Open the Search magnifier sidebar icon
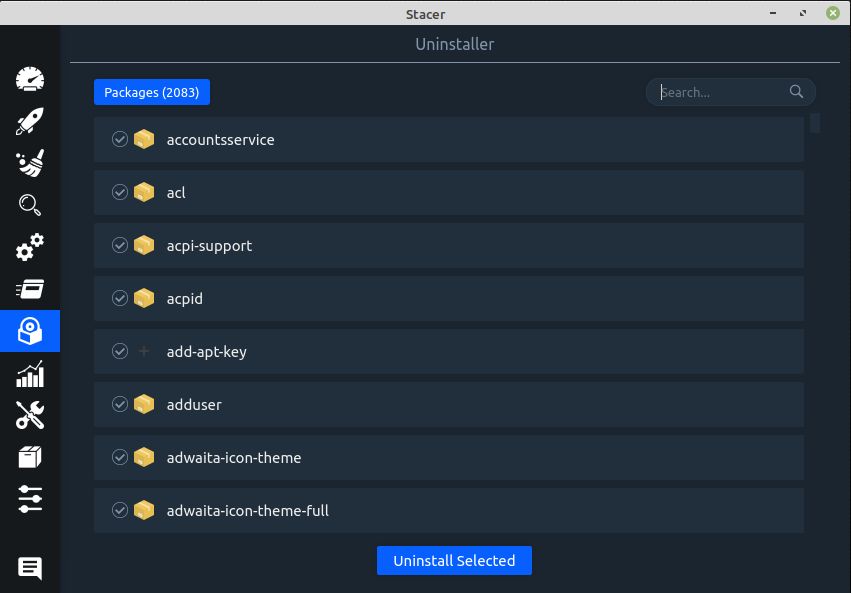 point(30,205)
